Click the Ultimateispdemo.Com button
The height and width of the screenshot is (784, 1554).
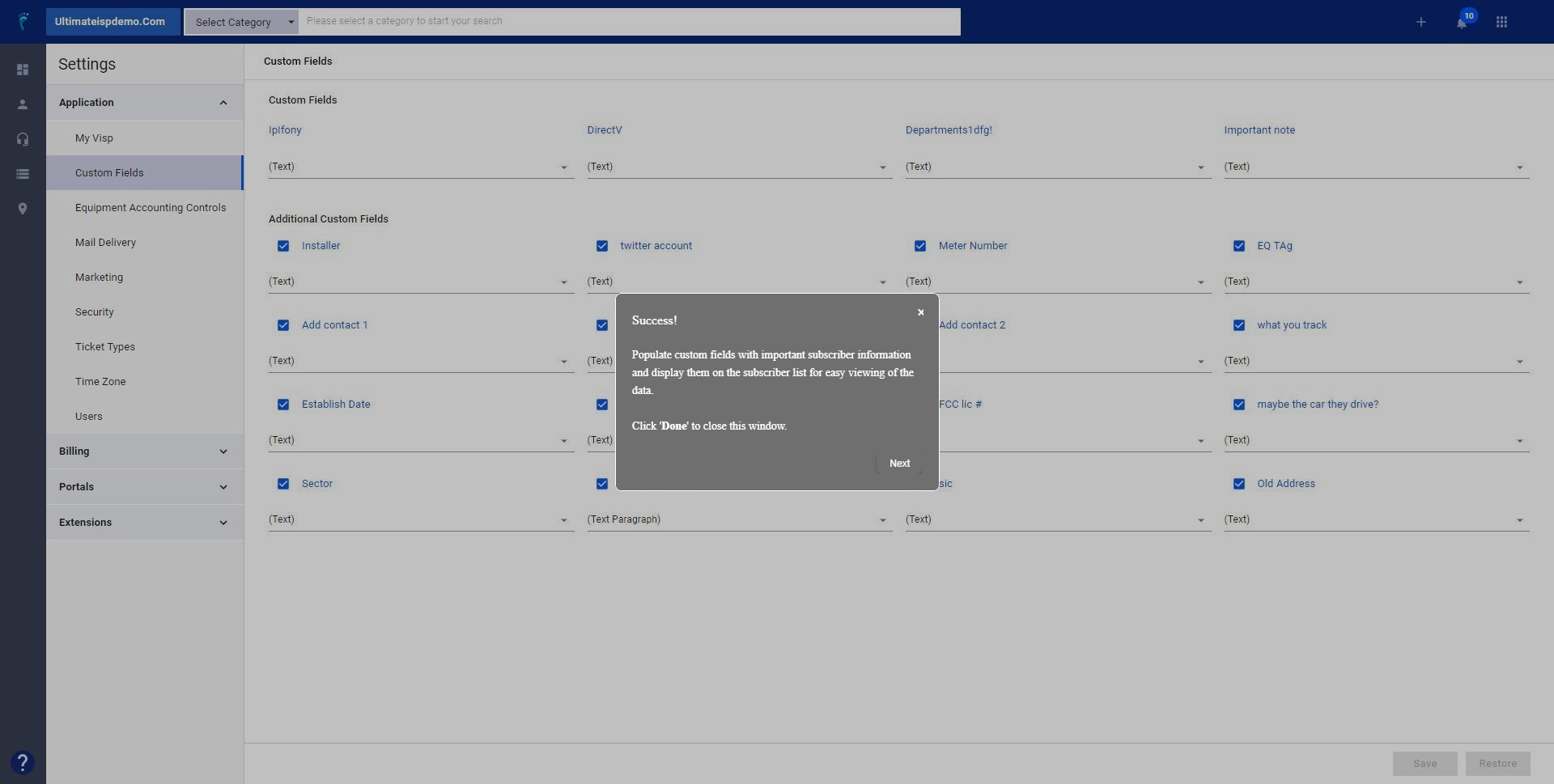(x=113, y=22)
